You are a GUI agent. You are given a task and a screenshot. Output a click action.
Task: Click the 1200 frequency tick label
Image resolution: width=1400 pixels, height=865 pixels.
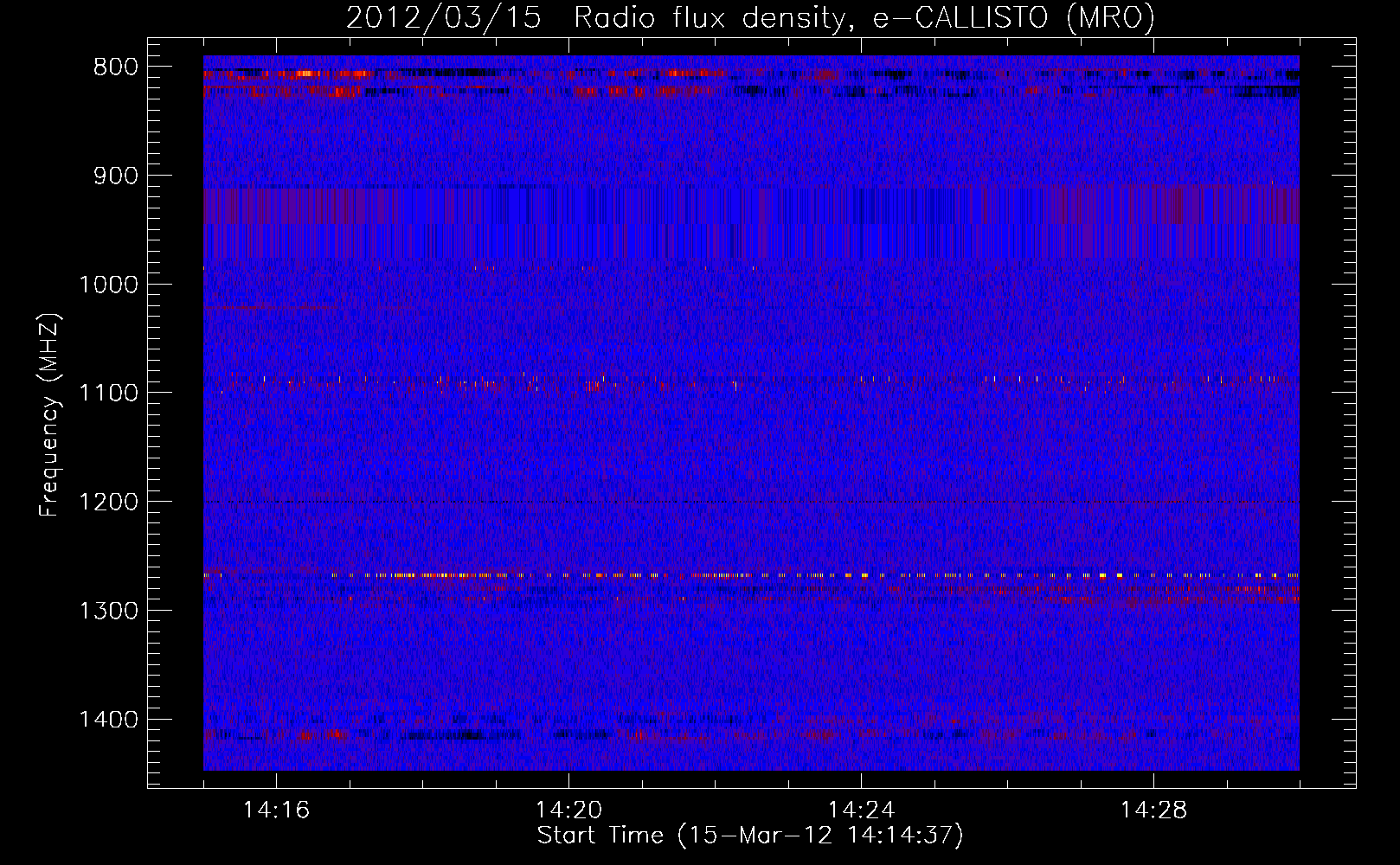(108, 502)
